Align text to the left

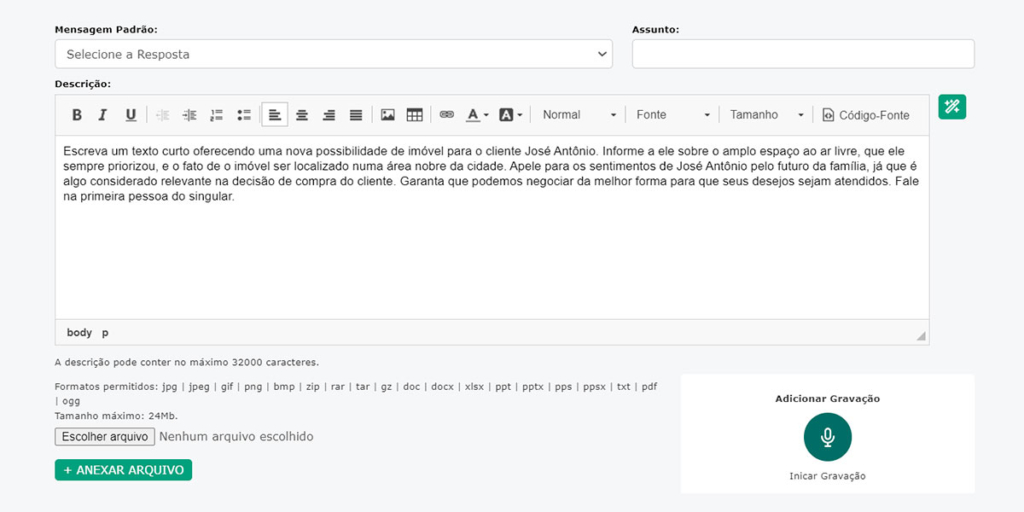[x=275, y=115]
